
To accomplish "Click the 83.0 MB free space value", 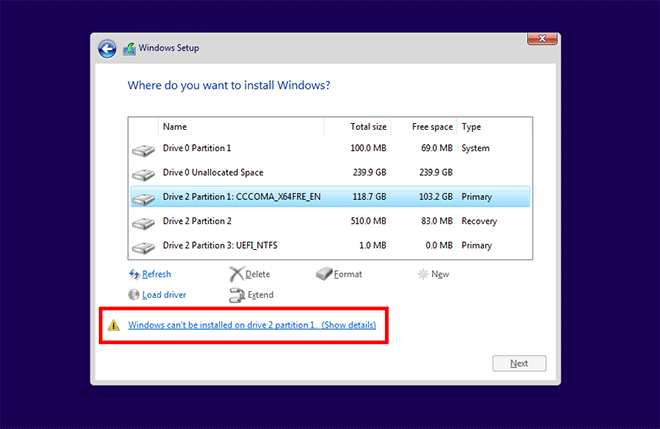I will [437, 221].
